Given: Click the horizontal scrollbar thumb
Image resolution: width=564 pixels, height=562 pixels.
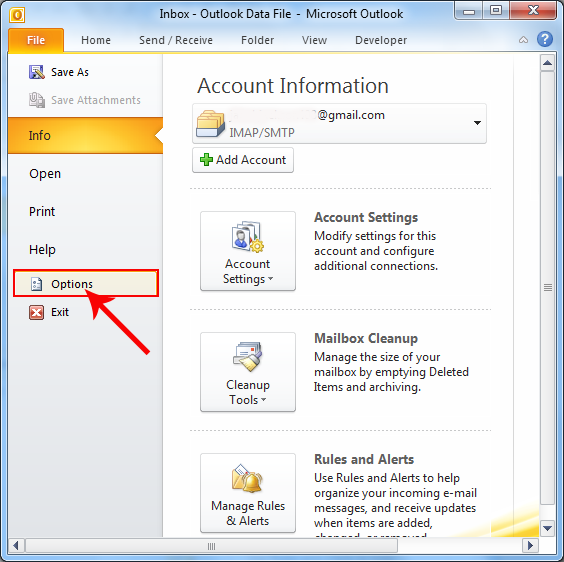Looking at the screenshot, I should pyautogui.click(x=211, y=546).
